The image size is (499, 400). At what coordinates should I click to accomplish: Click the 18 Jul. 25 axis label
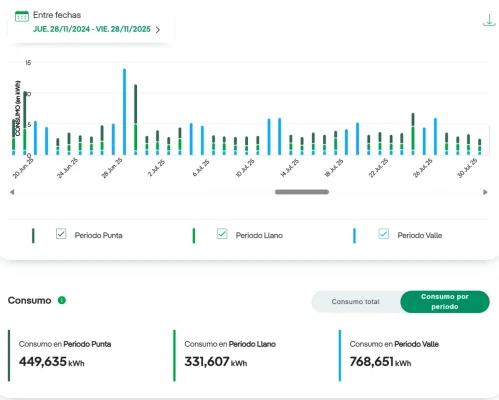334,168
